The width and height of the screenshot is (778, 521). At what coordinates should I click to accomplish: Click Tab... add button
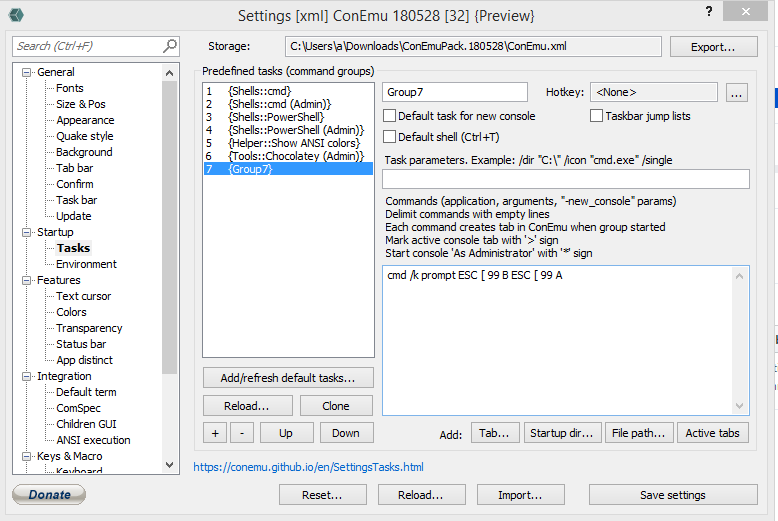[494, 433]
